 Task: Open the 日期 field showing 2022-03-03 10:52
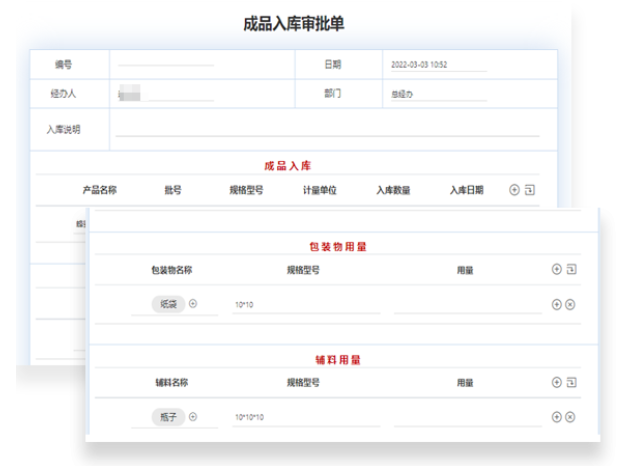[437, 65]
